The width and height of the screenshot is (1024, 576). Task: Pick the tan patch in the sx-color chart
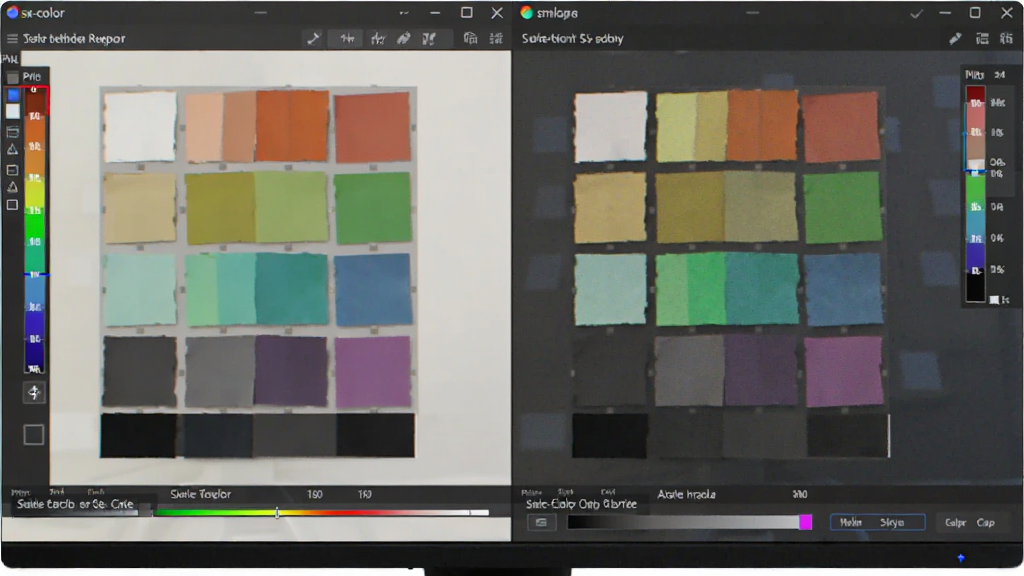(x=140, y=208)
